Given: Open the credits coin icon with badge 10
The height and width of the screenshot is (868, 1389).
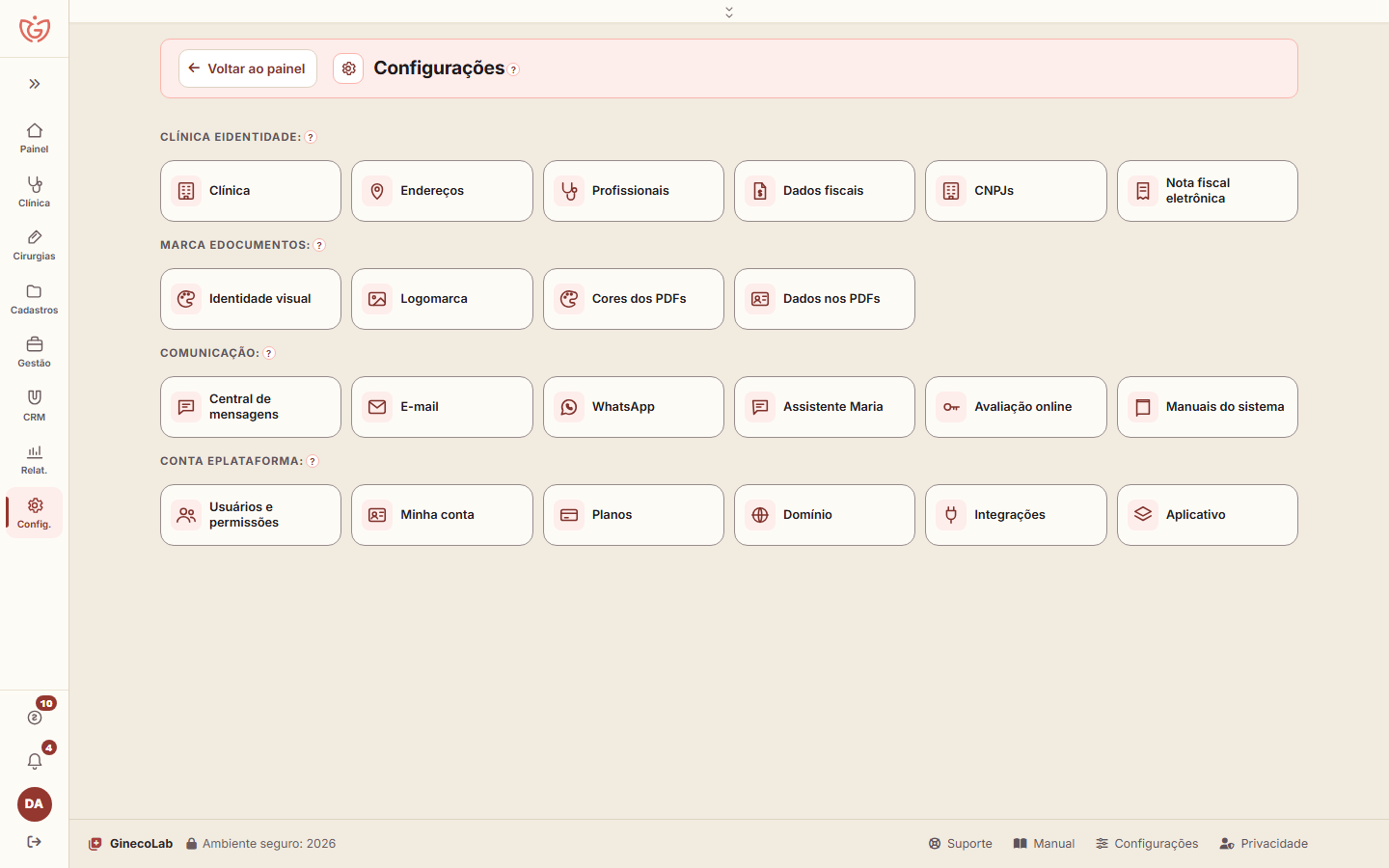Looking at the screenshot, I should point(35,717).
